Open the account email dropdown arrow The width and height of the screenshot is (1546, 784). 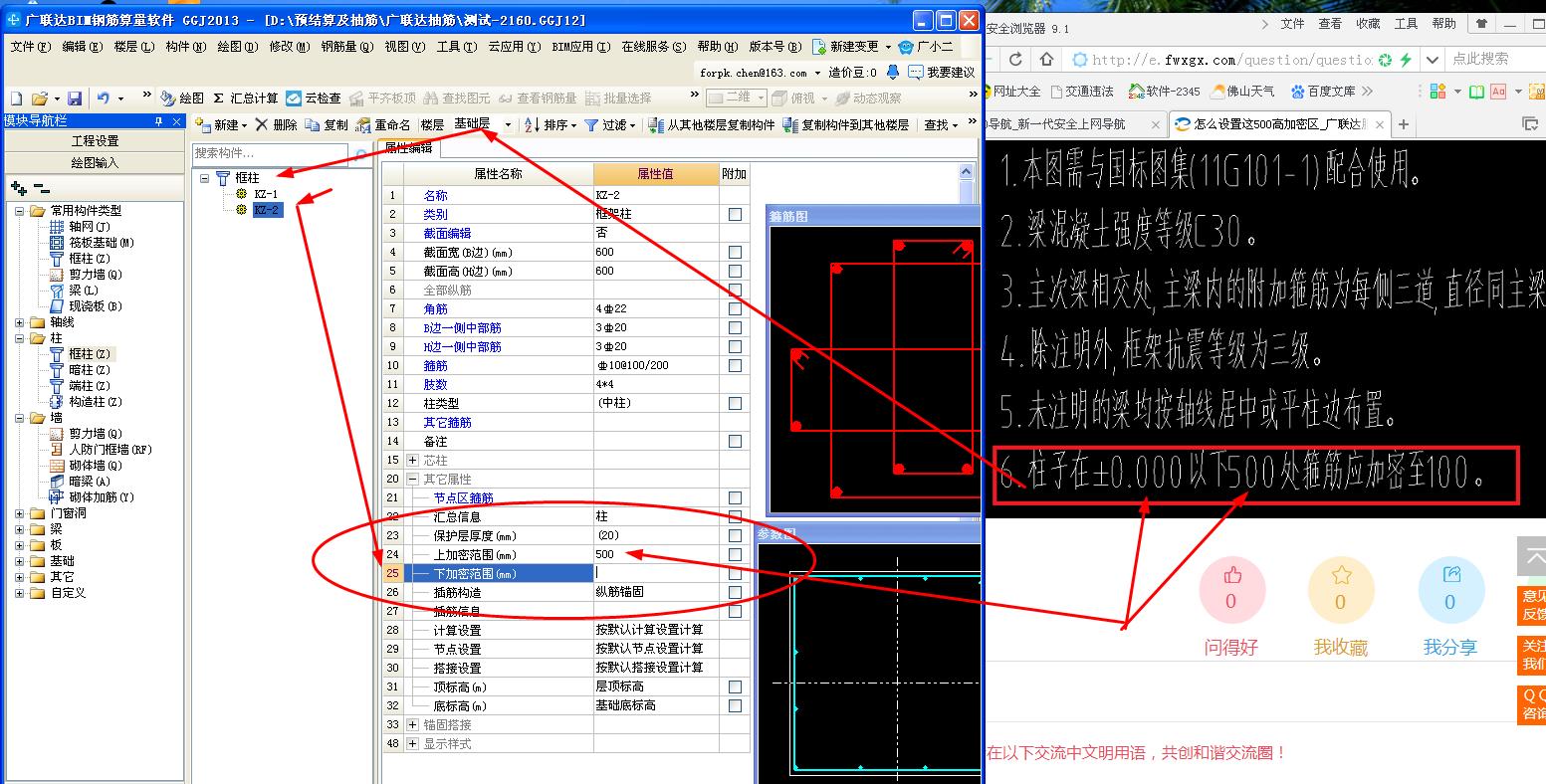818,73
